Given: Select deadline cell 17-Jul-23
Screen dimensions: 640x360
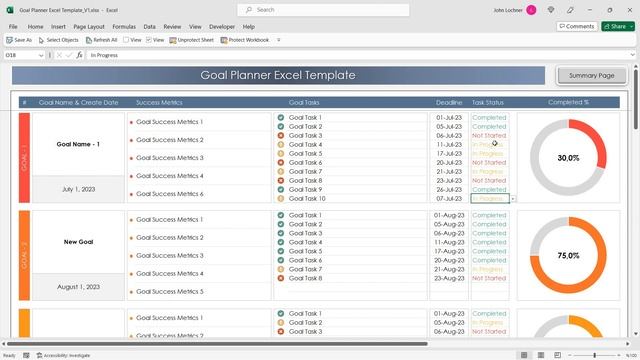Looking at the screenshot, I should pyautogui.click(x=449, y=153).
